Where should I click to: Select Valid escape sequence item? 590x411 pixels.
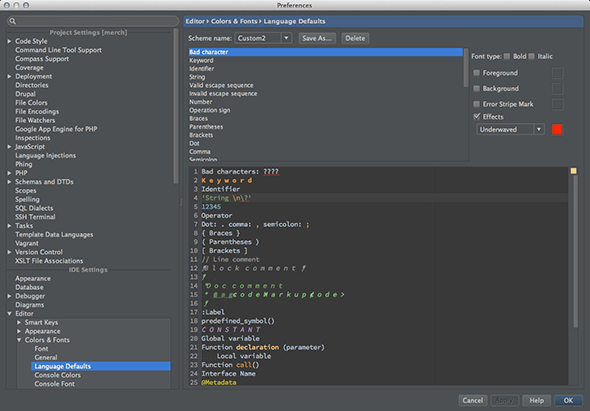(x=221, y=85)
